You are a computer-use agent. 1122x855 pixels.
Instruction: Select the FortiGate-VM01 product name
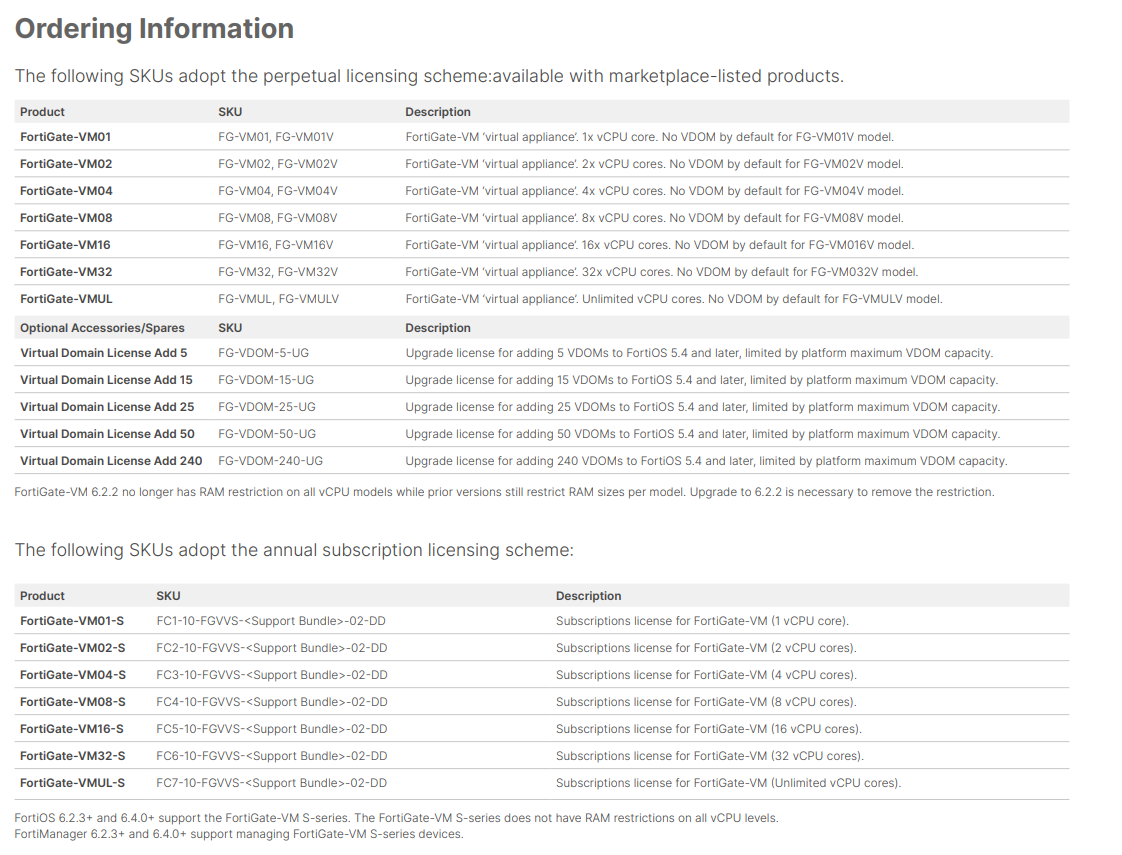pyautogui.click(x=65, y=137)
